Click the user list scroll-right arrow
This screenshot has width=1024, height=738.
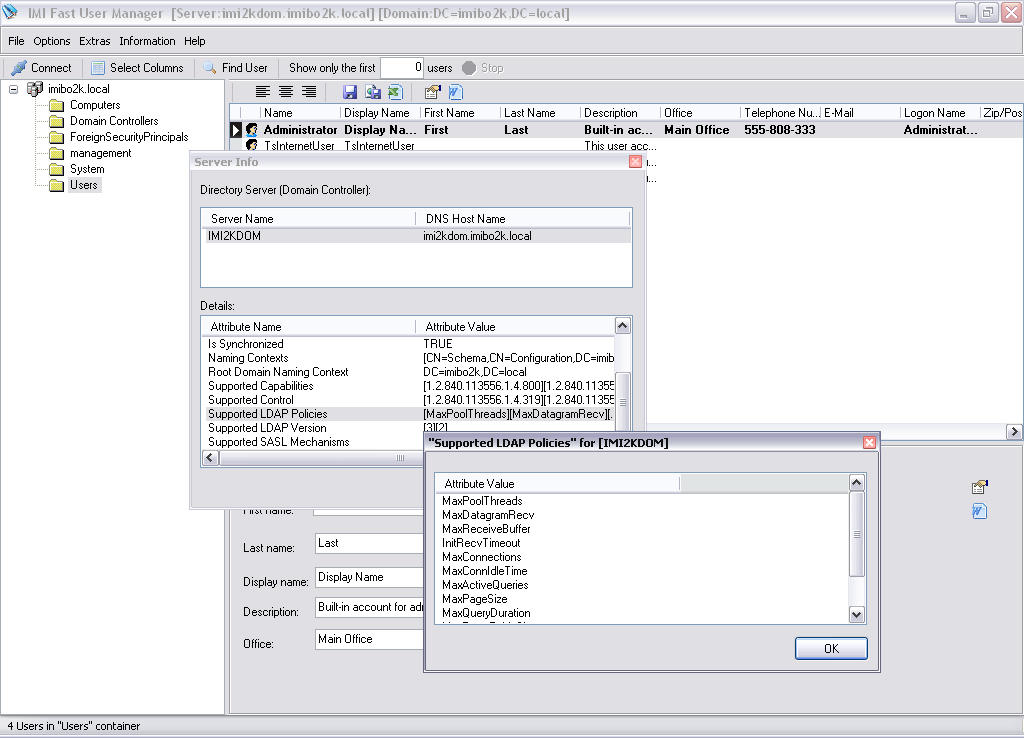click(x=1014, y=431)
